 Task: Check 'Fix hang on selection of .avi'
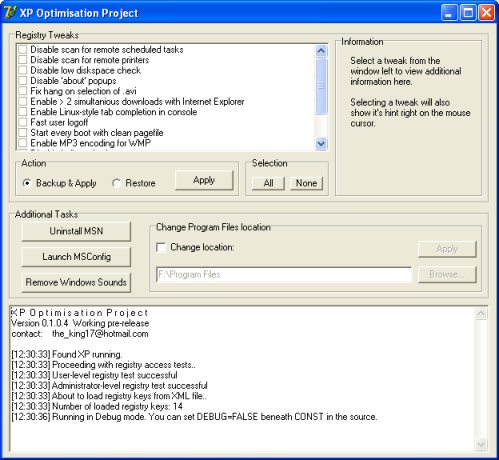click(x=23, y=91)
